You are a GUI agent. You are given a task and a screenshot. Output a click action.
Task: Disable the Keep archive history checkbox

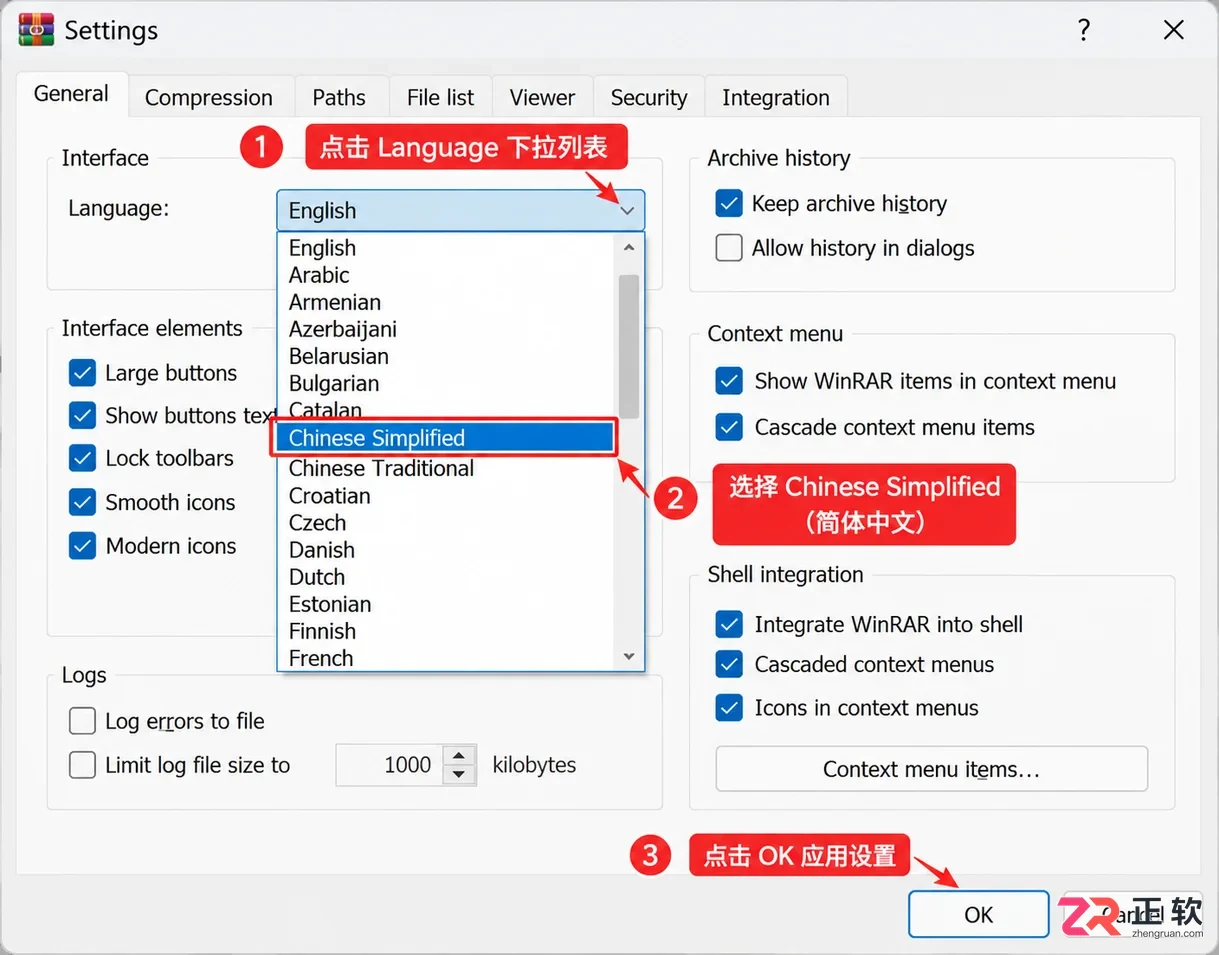(729, 204)
